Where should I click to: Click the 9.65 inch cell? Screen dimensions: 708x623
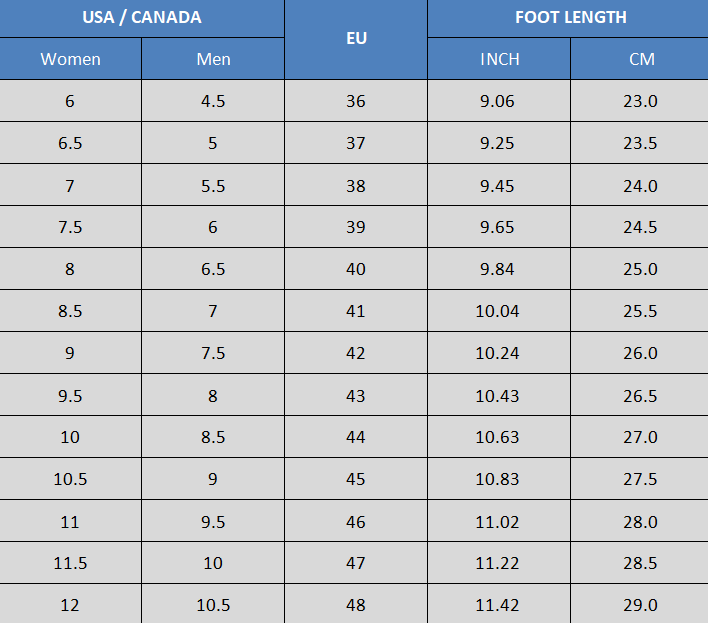coord(497,227)
